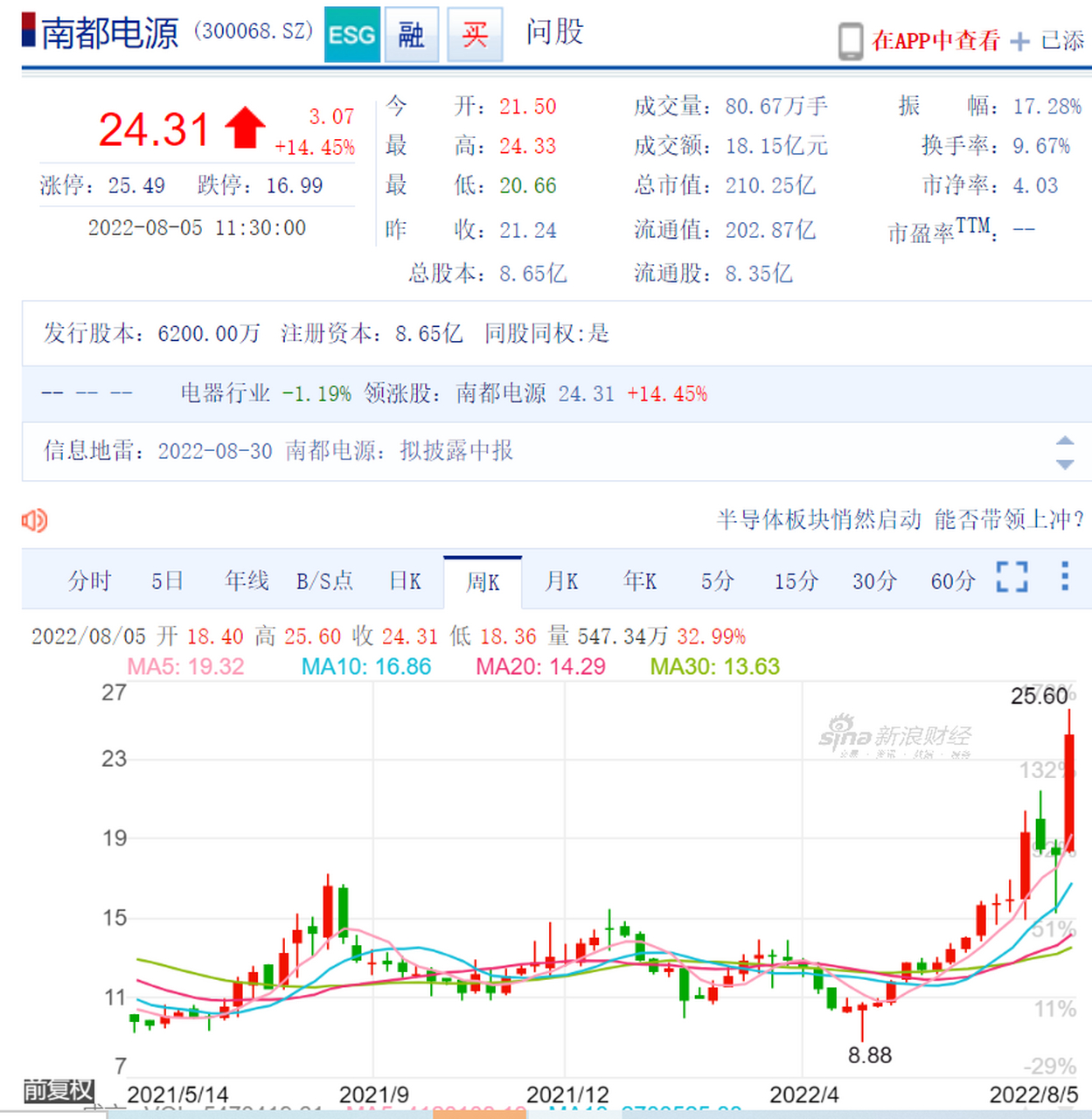1092x1119 pixels.
Task: Click the 总市值 210.25亿 value
Action: point(770,186)
